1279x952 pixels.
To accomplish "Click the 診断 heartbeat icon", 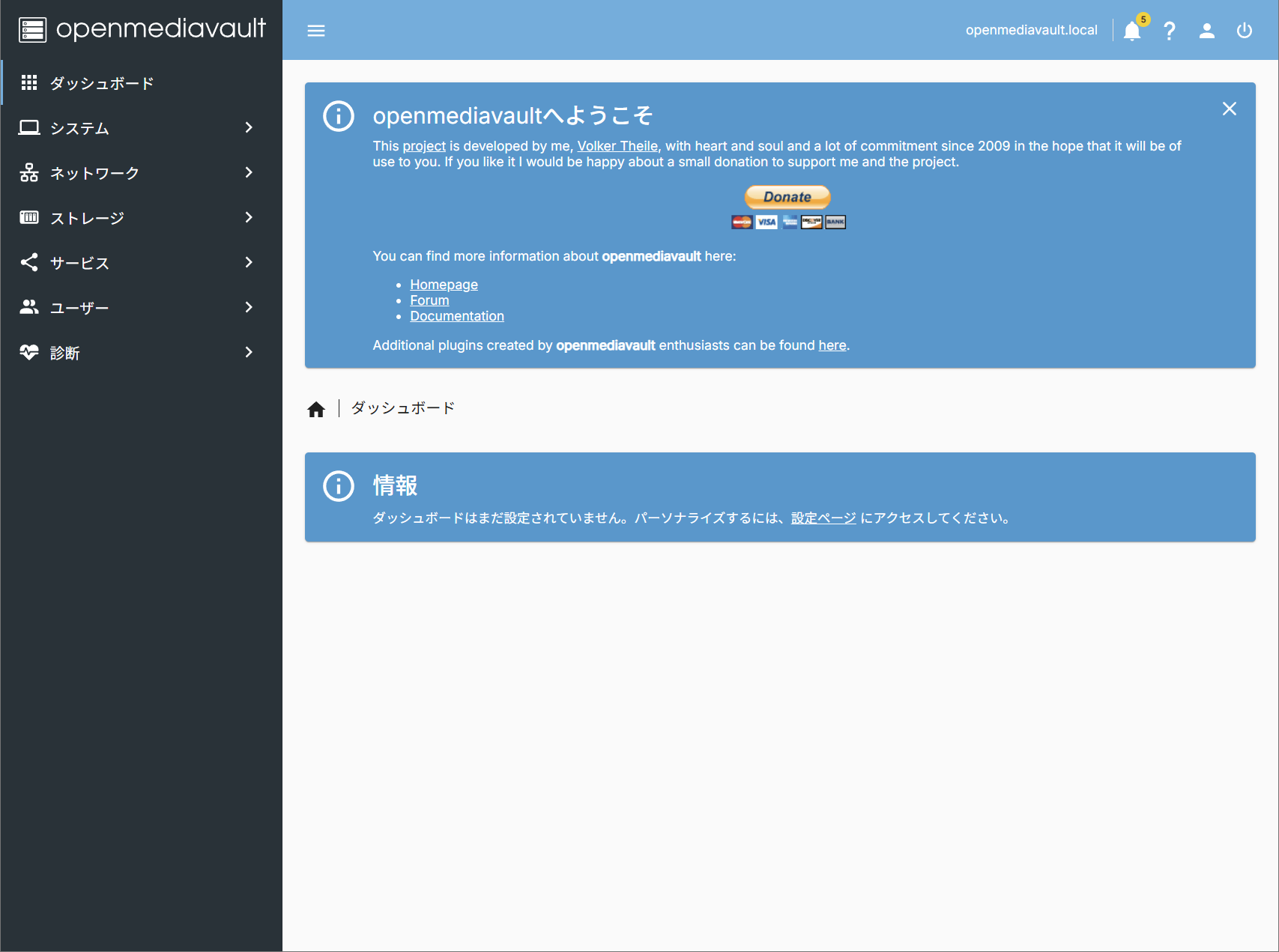I will 29,352.
